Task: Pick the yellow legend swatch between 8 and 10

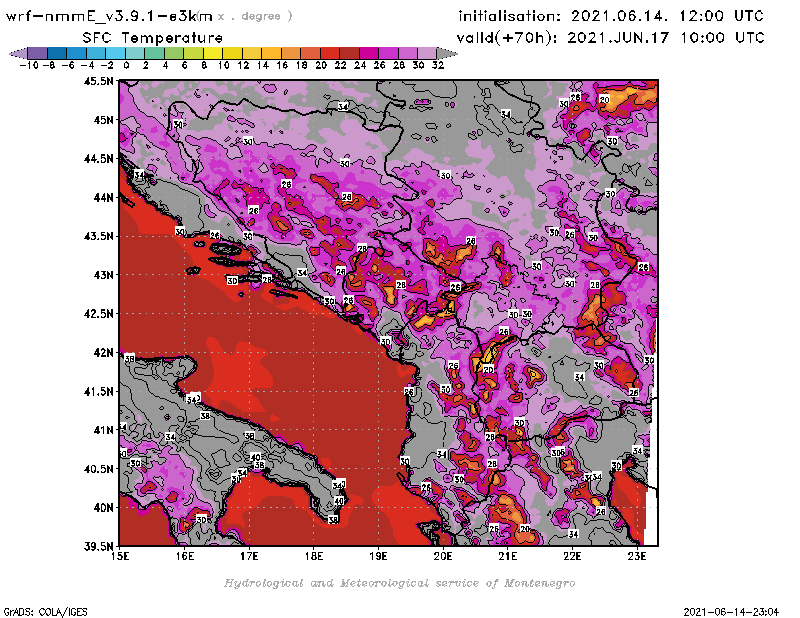Action: (x=213, y=53)
